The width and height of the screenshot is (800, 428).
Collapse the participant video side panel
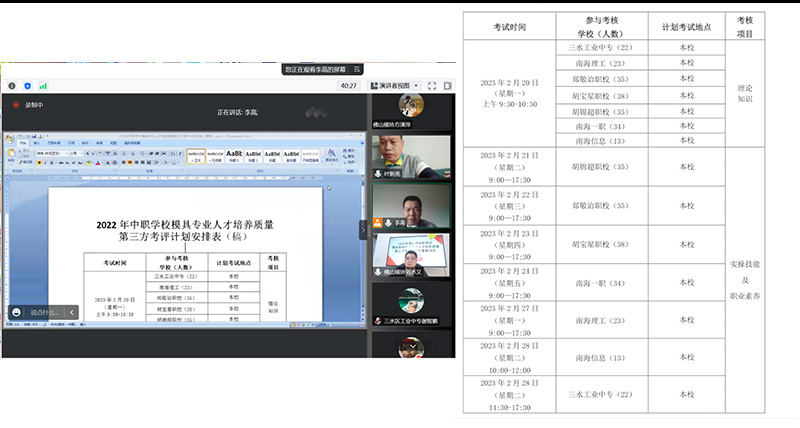coord(363,229)
